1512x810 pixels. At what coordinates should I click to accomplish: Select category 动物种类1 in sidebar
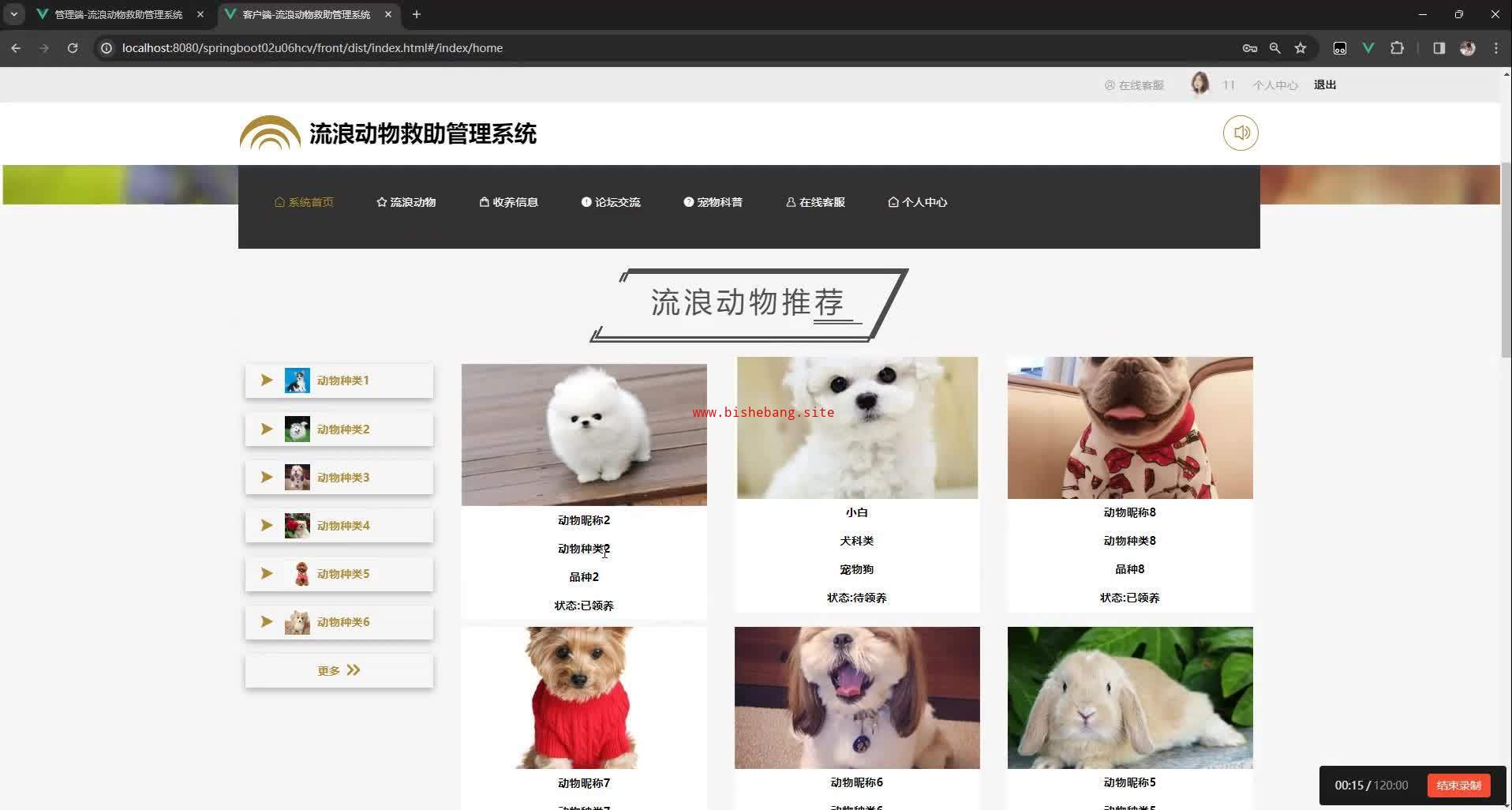339,381
